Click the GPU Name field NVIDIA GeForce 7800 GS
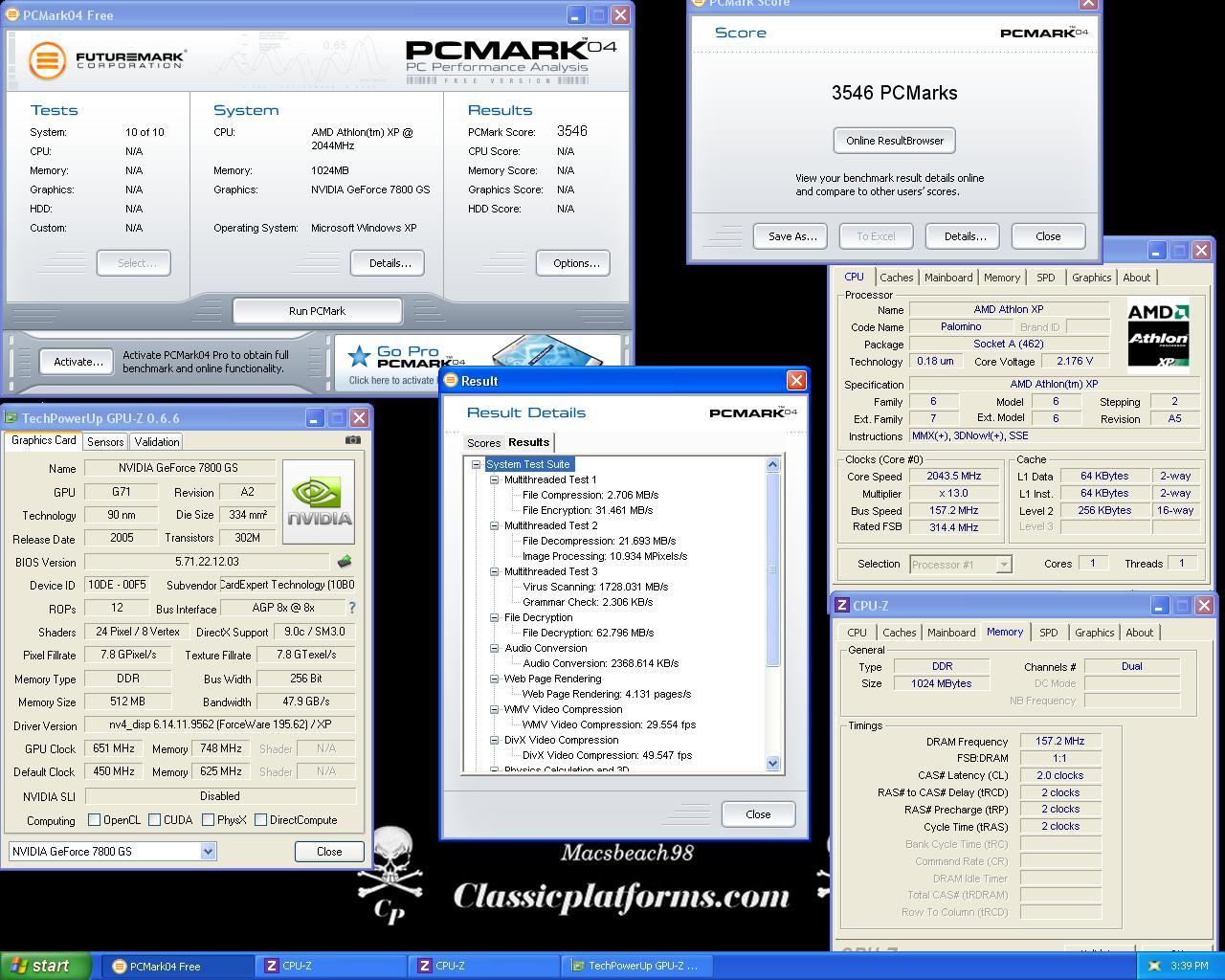 coord(179,468)
